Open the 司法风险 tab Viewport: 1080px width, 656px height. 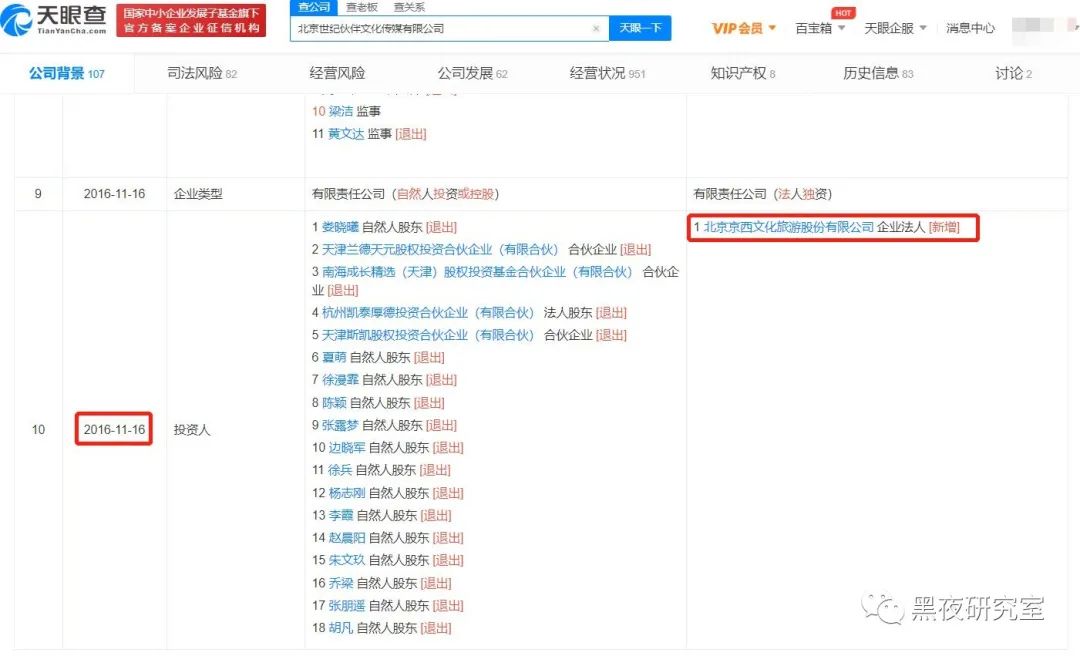pyautogui.click(x=202, y=73)
